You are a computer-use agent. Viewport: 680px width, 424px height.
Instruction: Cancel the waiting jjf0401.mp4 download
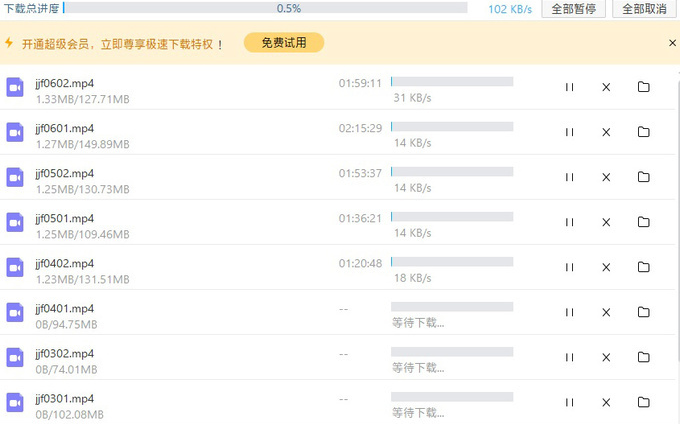(606, 312)
